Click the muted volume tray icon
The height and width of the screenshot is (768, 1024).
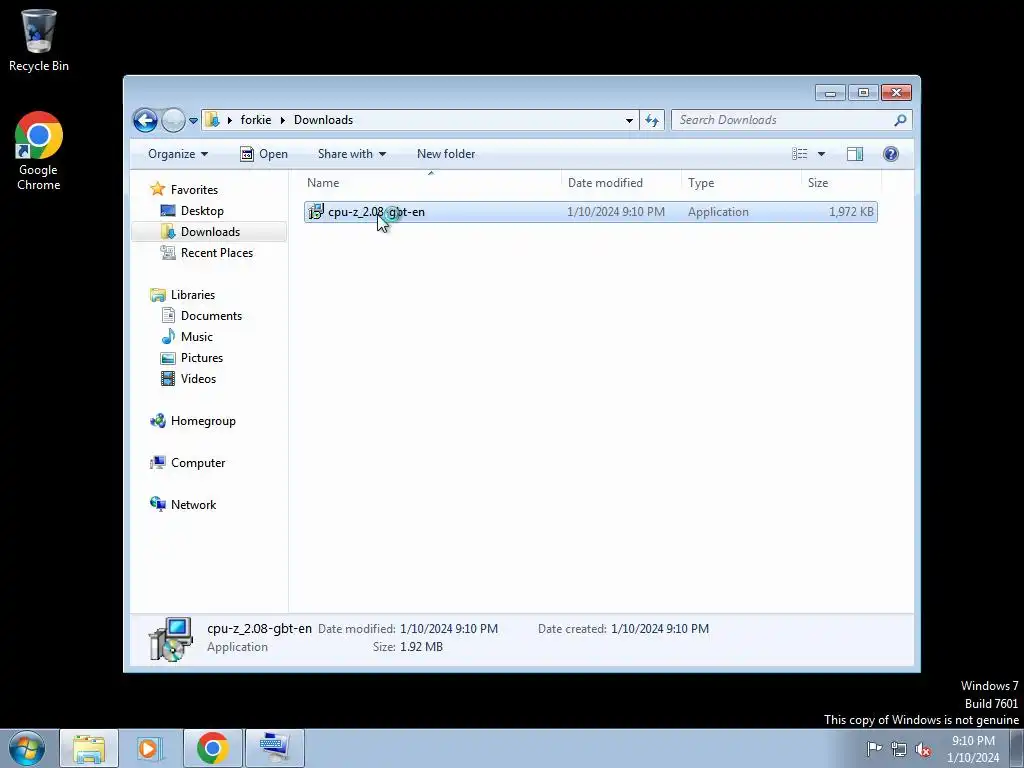(x=923, y=749)
